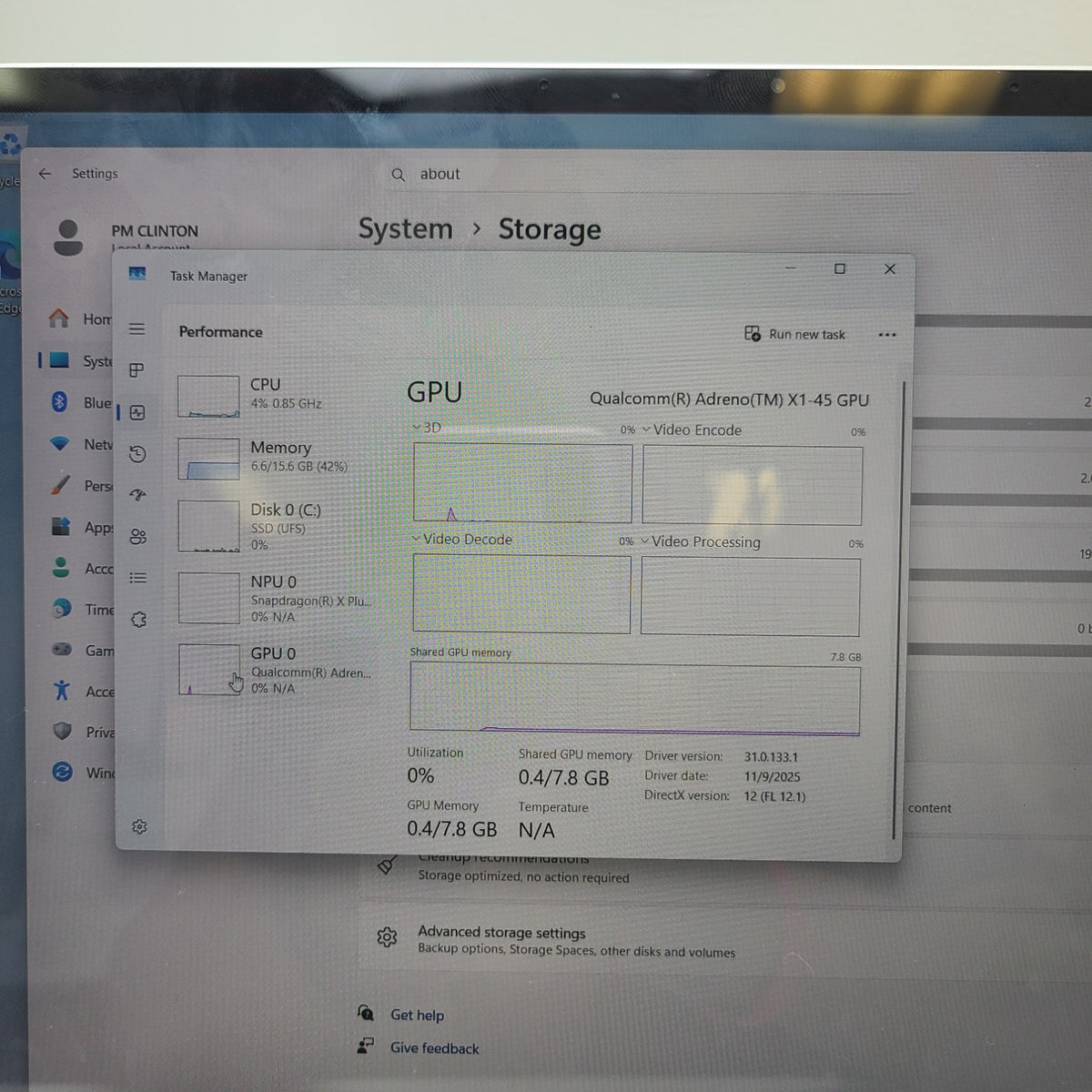Select NPU 0 performance item

click(276, 598)
